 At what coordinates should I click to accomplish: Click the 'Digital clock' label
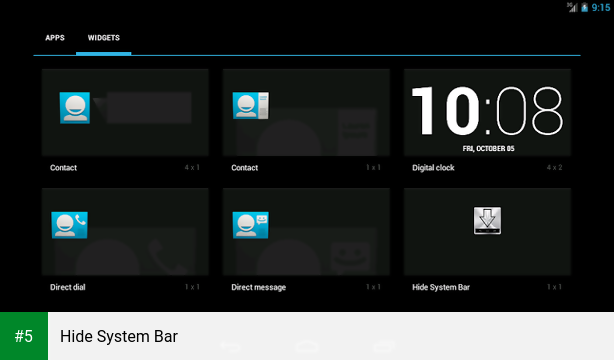click(x=433, y=168)
